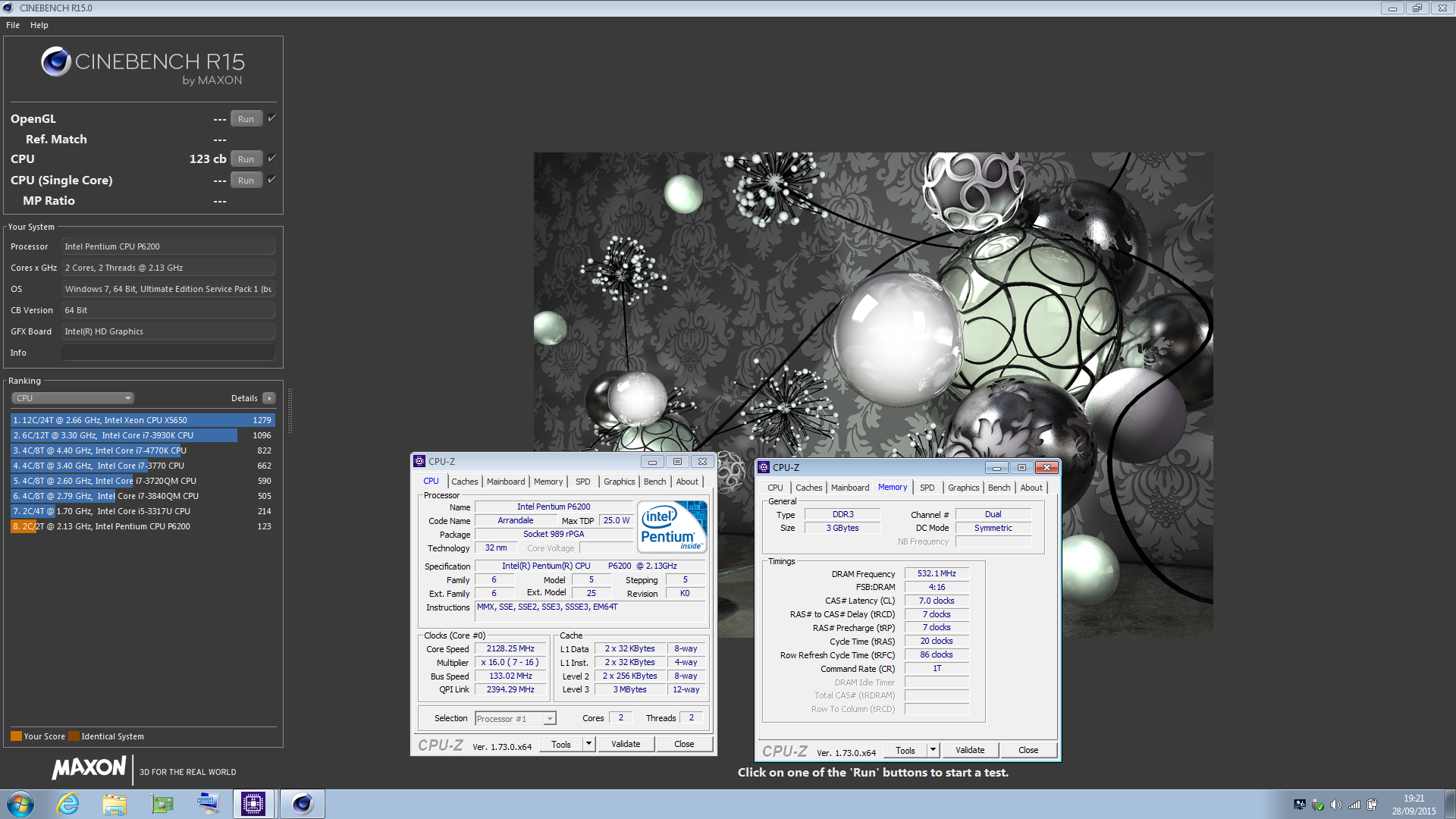1456x819 pixels.
Task: Click the CPU-Z icon in the right CPU-Z title bar
Action: point(764,467)
